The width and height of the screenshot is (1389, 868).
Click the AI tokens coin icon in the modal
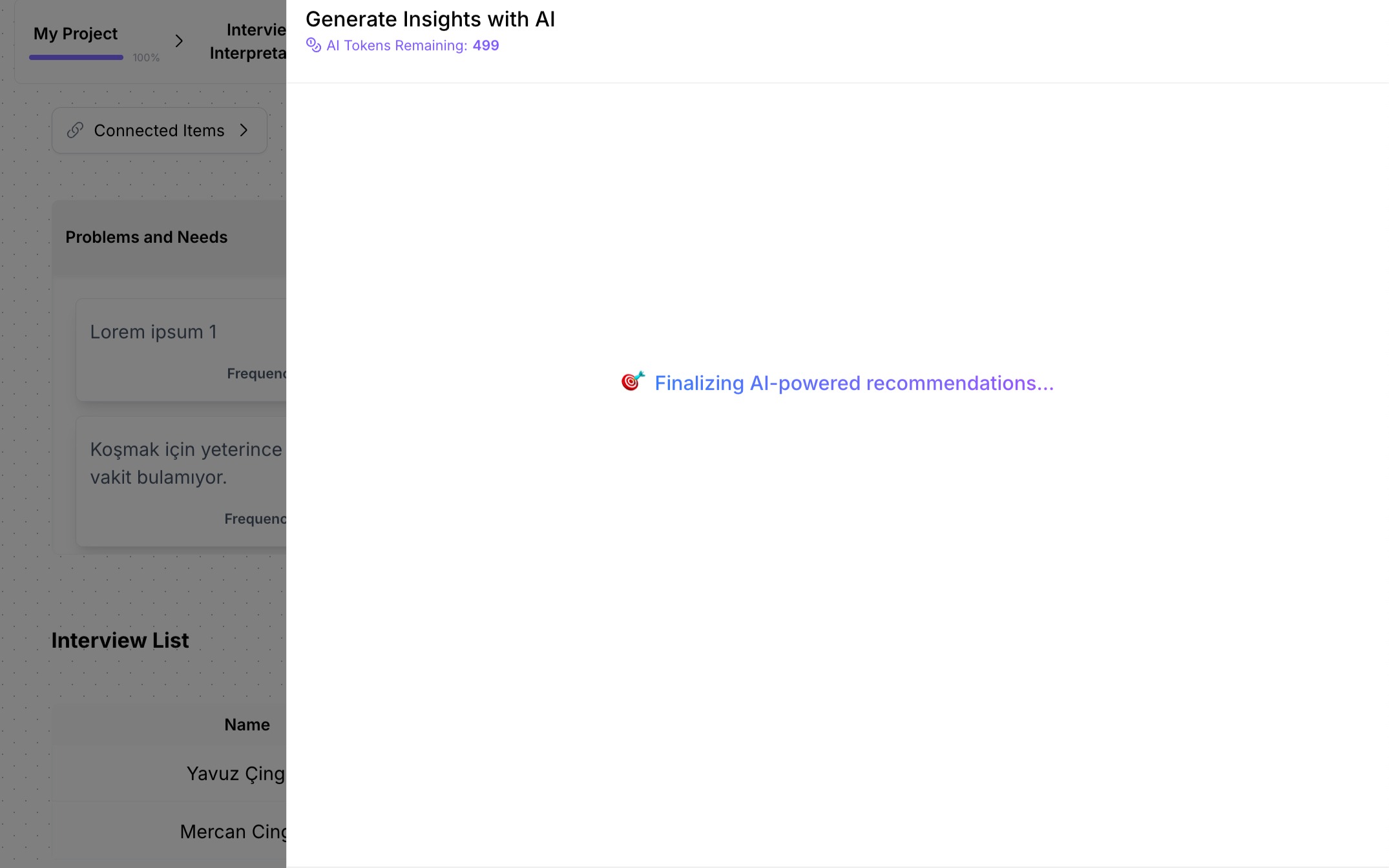(x=313, y=45)
